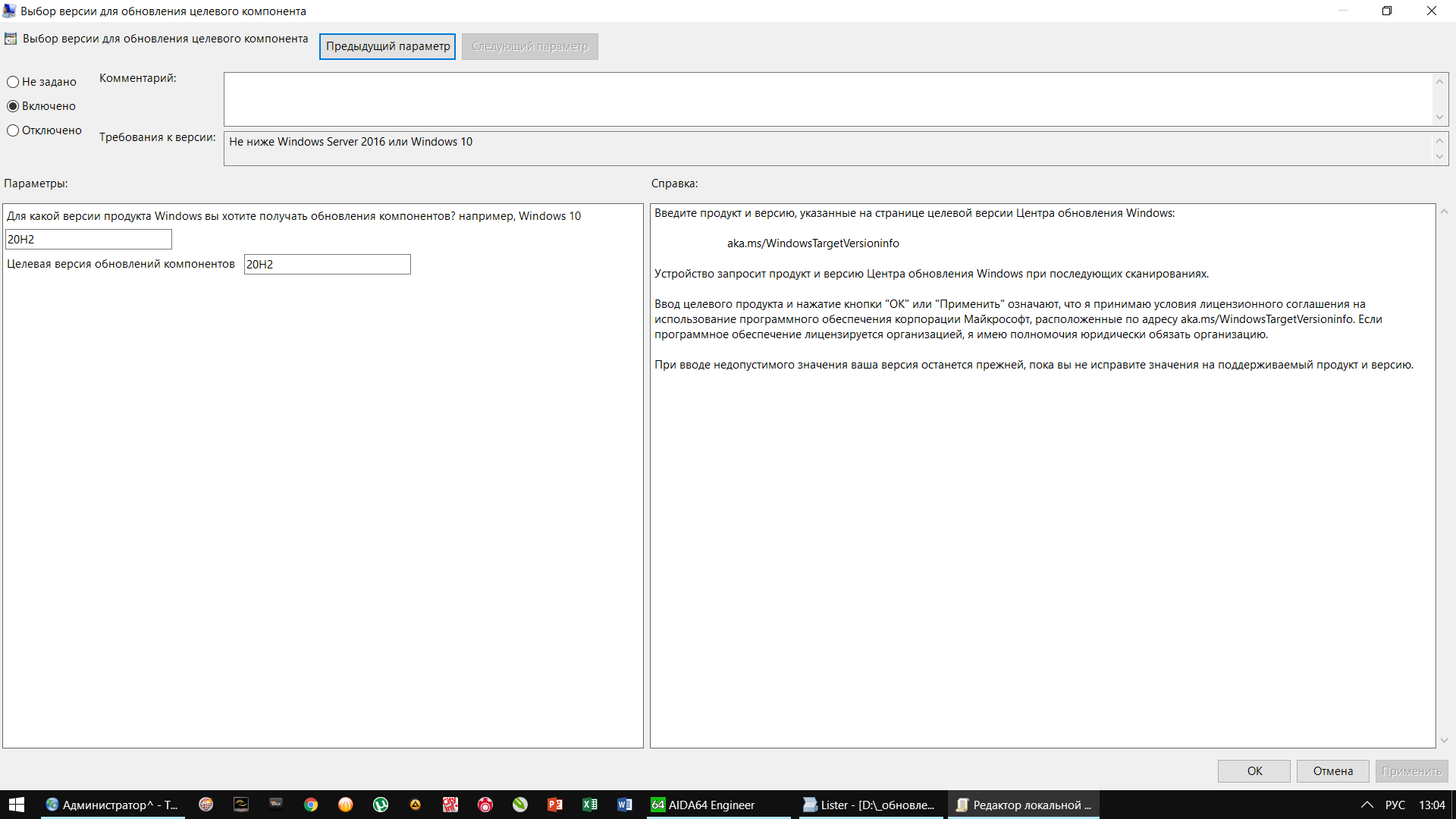Switch to the AIDA64 Engineer window
The image size is (1456, 819).
(703, 805)
